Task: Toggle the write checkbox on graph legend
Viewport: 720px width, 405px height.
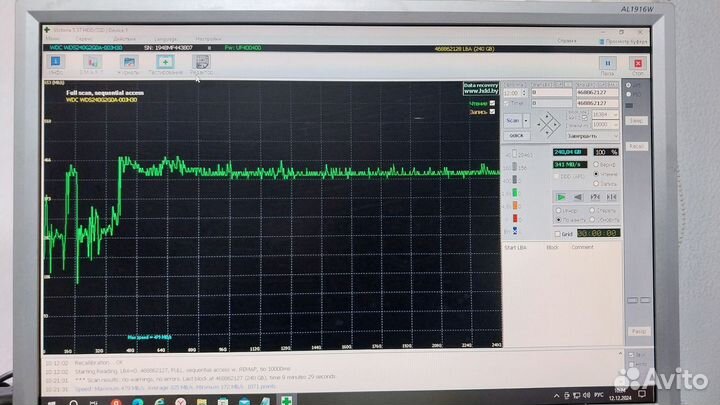Action: pyautogui.click(x=492, y=111)
